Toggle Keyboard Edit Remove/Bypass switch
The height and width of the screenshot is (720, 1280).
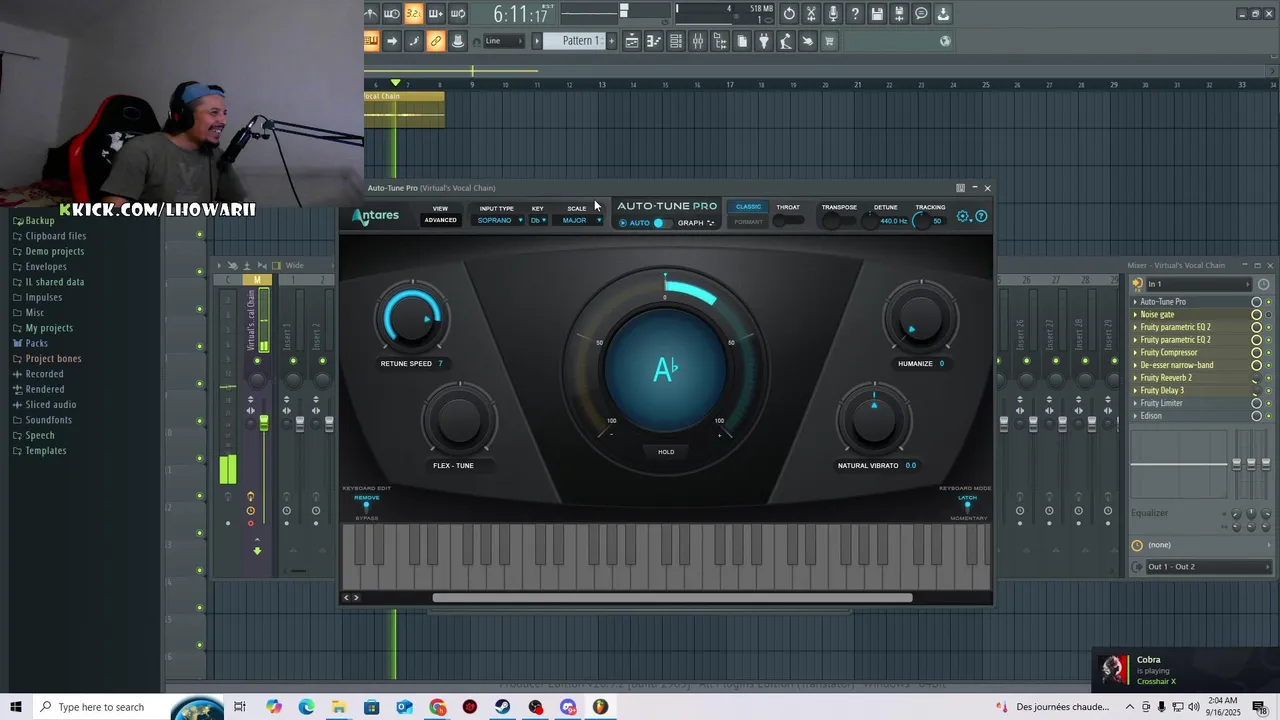[366, 507]
